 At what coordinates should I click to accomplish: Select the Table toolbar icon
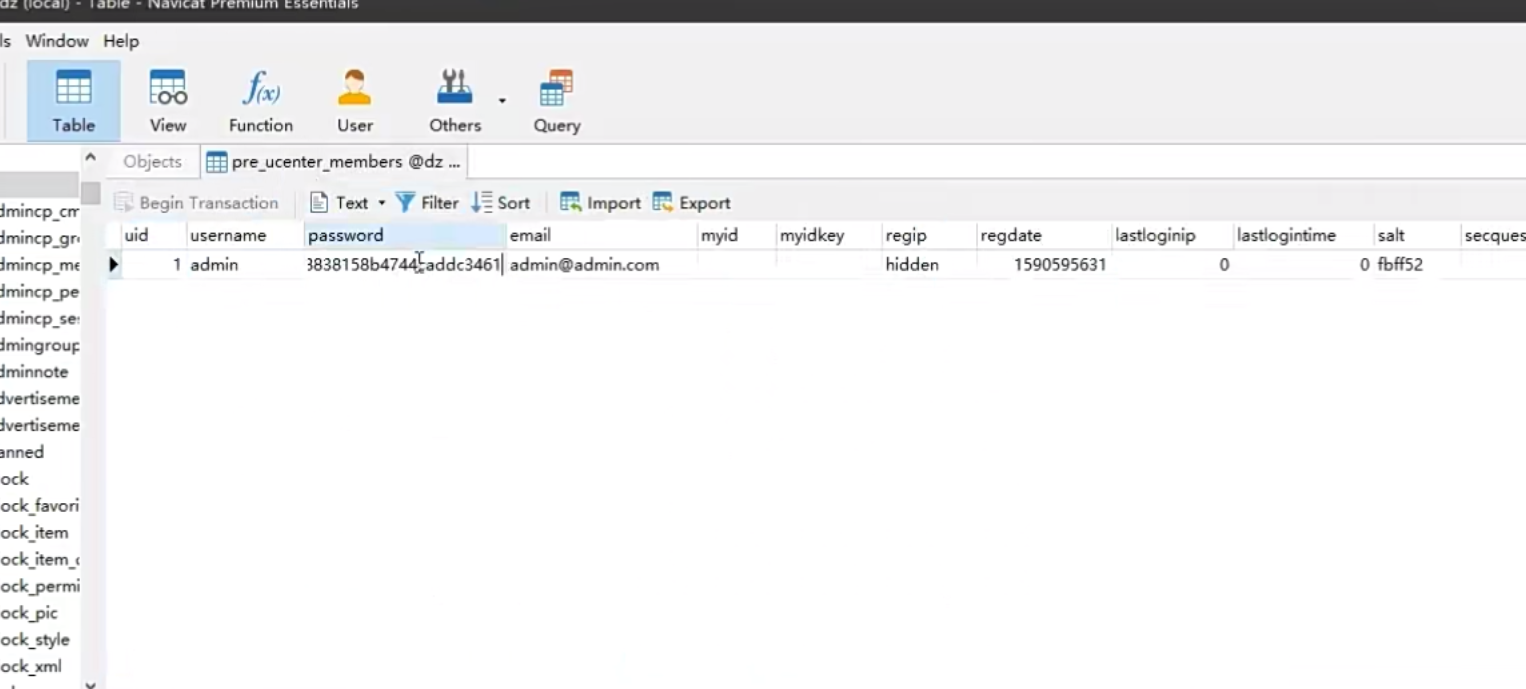(x=74, y=101)
